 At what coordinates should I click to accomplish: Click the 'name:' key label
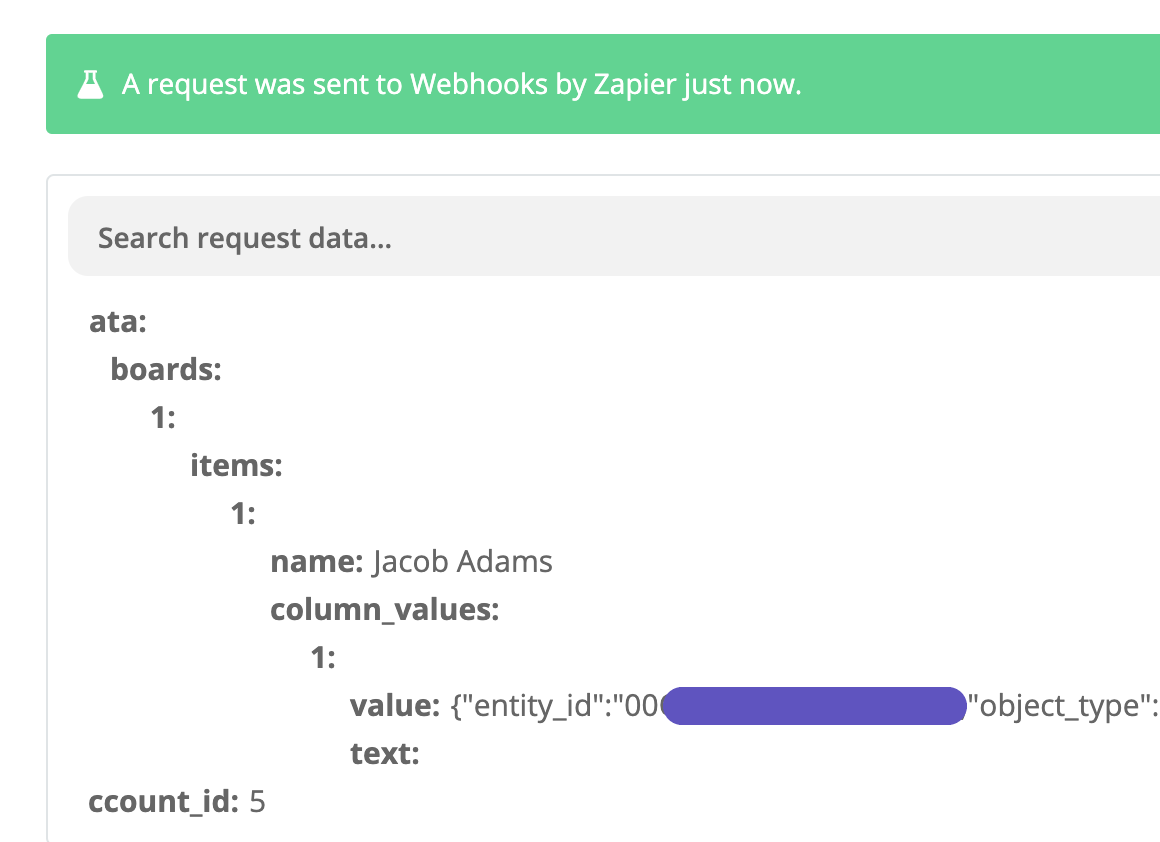click(x=317, y=562)
